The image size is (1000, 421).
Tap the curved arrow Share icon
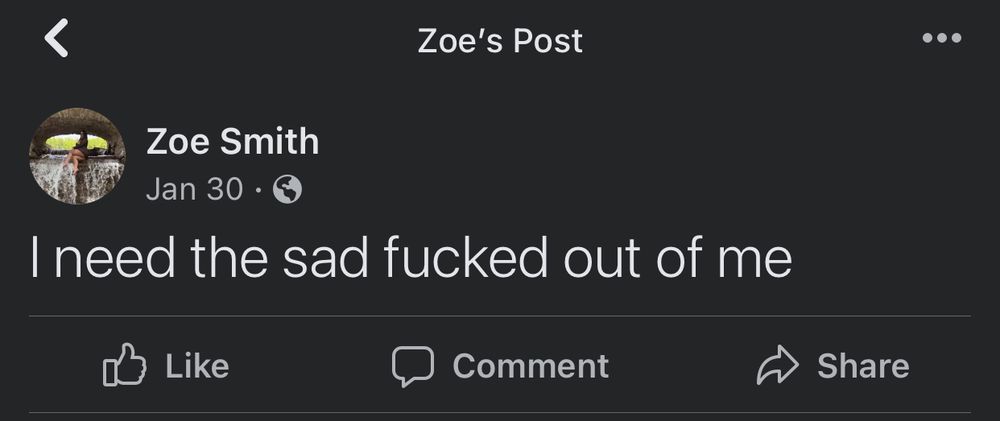777,366
